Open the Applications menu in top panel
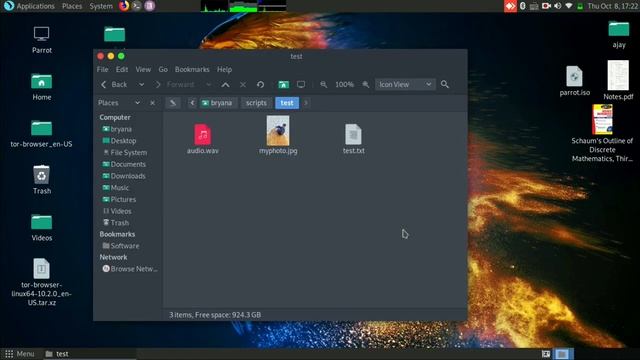This screenshot has width=640, height=360. (29, 6)
